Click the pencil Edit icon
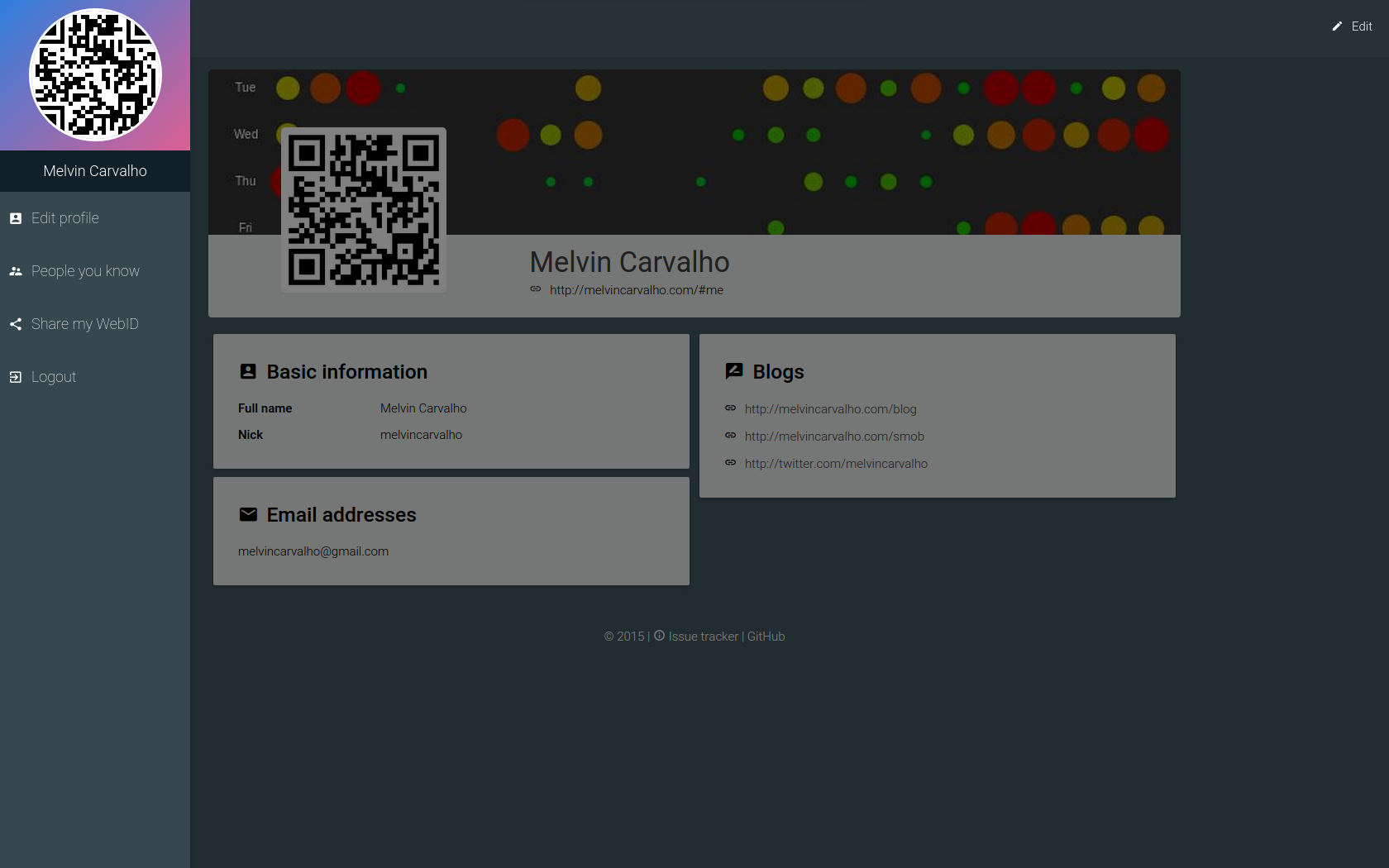The height and width of the screenshot is (868, 1389). tap(1337, 26)
